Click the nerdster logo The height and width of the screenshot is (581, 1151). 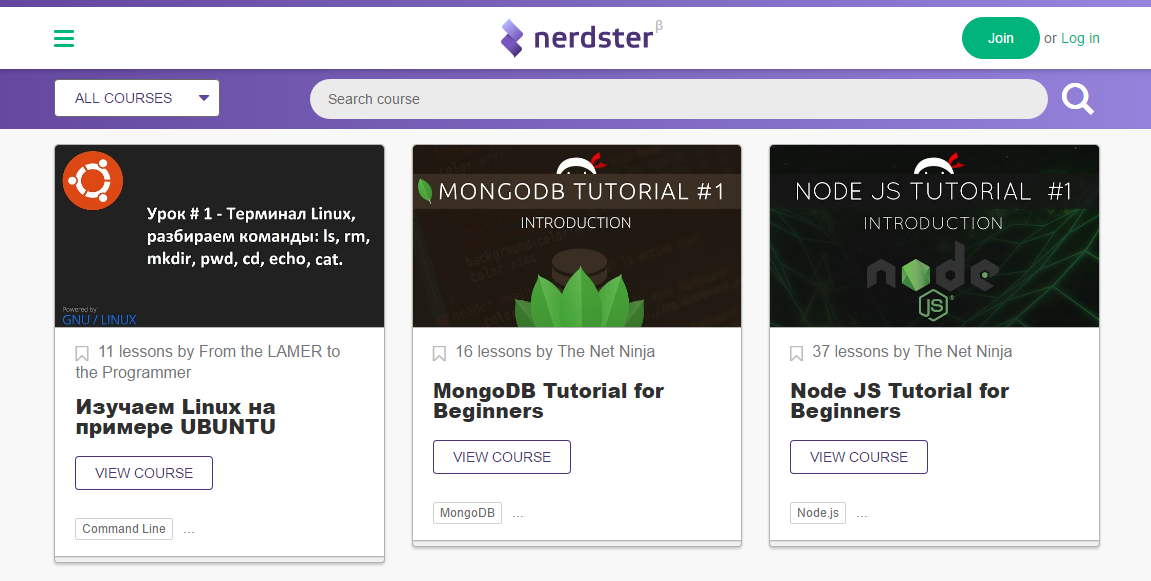[580, 37]
